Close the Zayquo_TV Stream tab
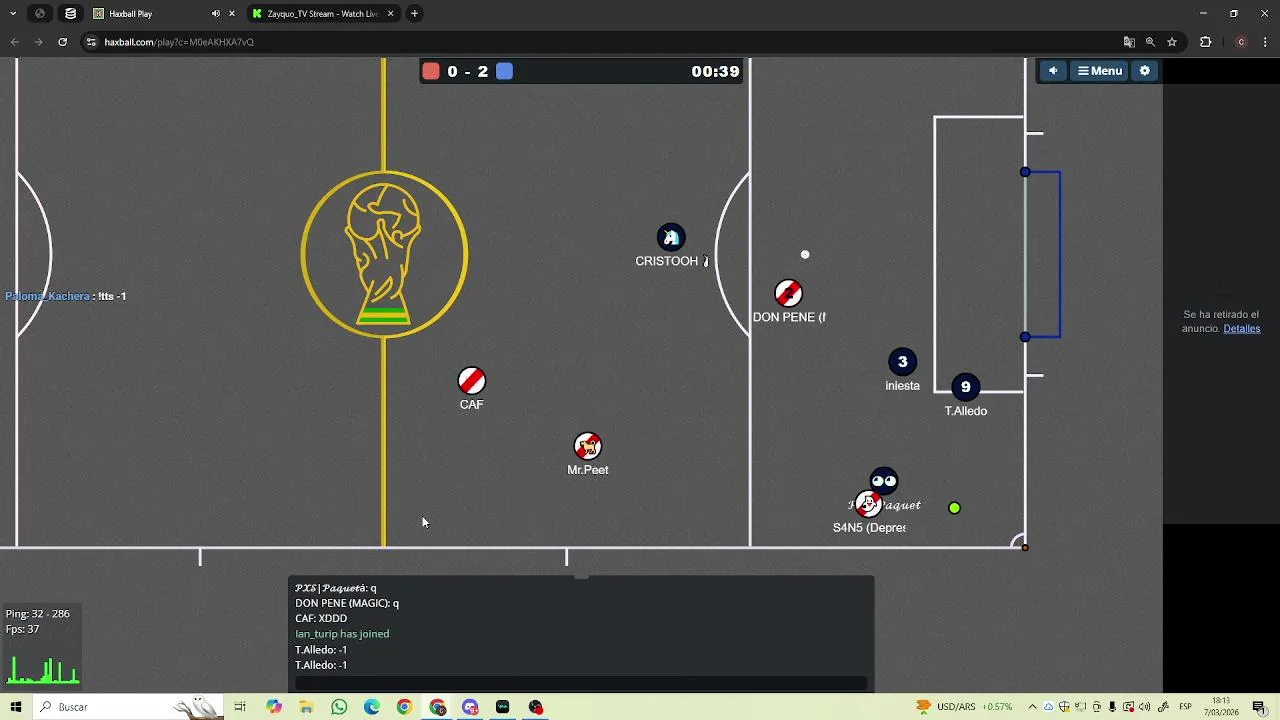 390,14
